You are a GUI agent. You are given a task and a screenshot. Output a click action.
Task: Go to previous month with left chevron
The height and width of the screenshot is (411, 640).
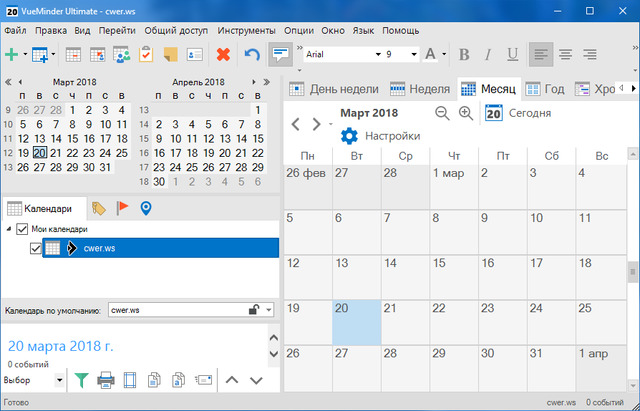click(x=296, y=124)
